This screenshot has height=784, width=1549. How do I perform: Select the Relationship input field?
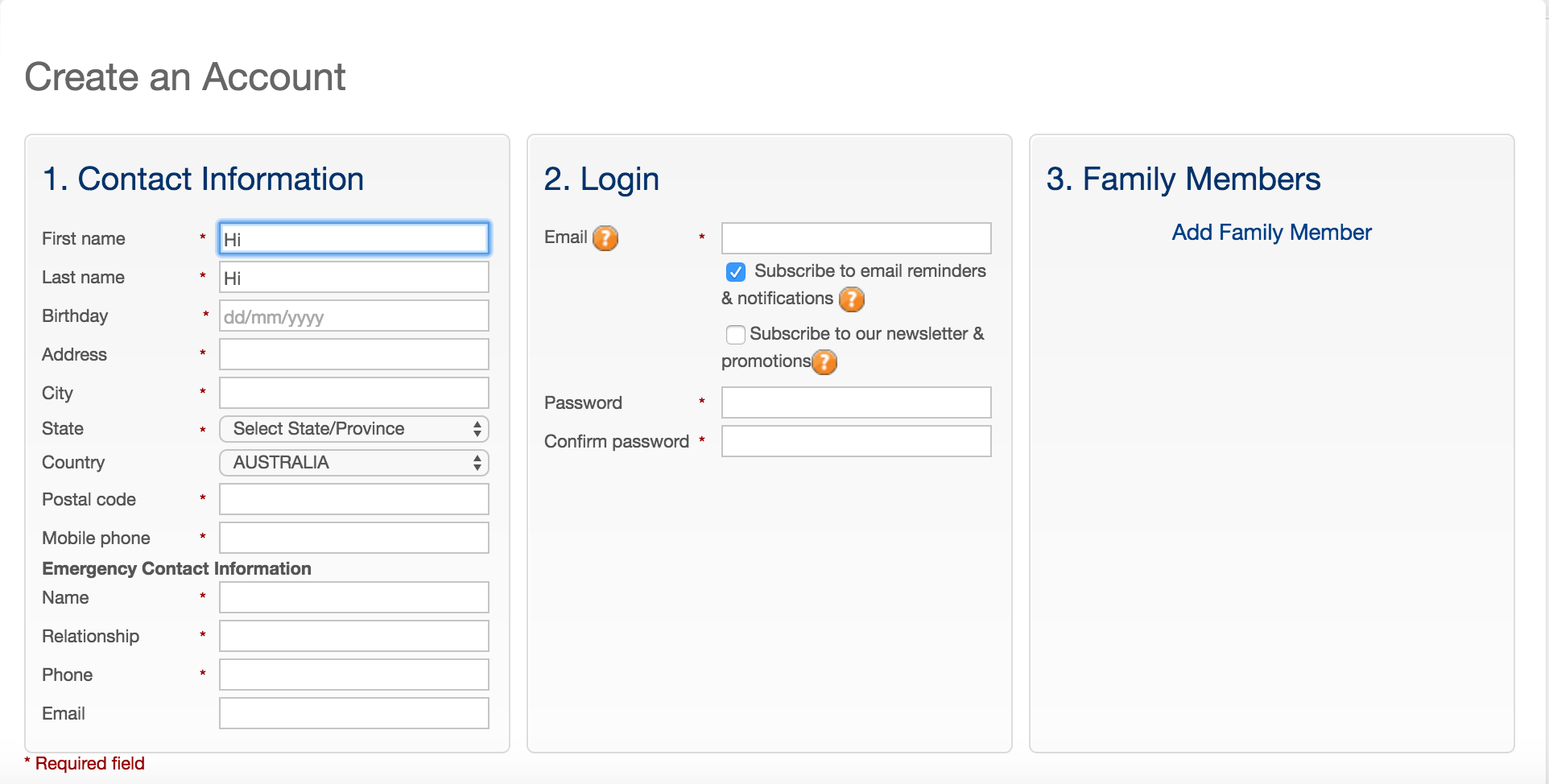354,636
